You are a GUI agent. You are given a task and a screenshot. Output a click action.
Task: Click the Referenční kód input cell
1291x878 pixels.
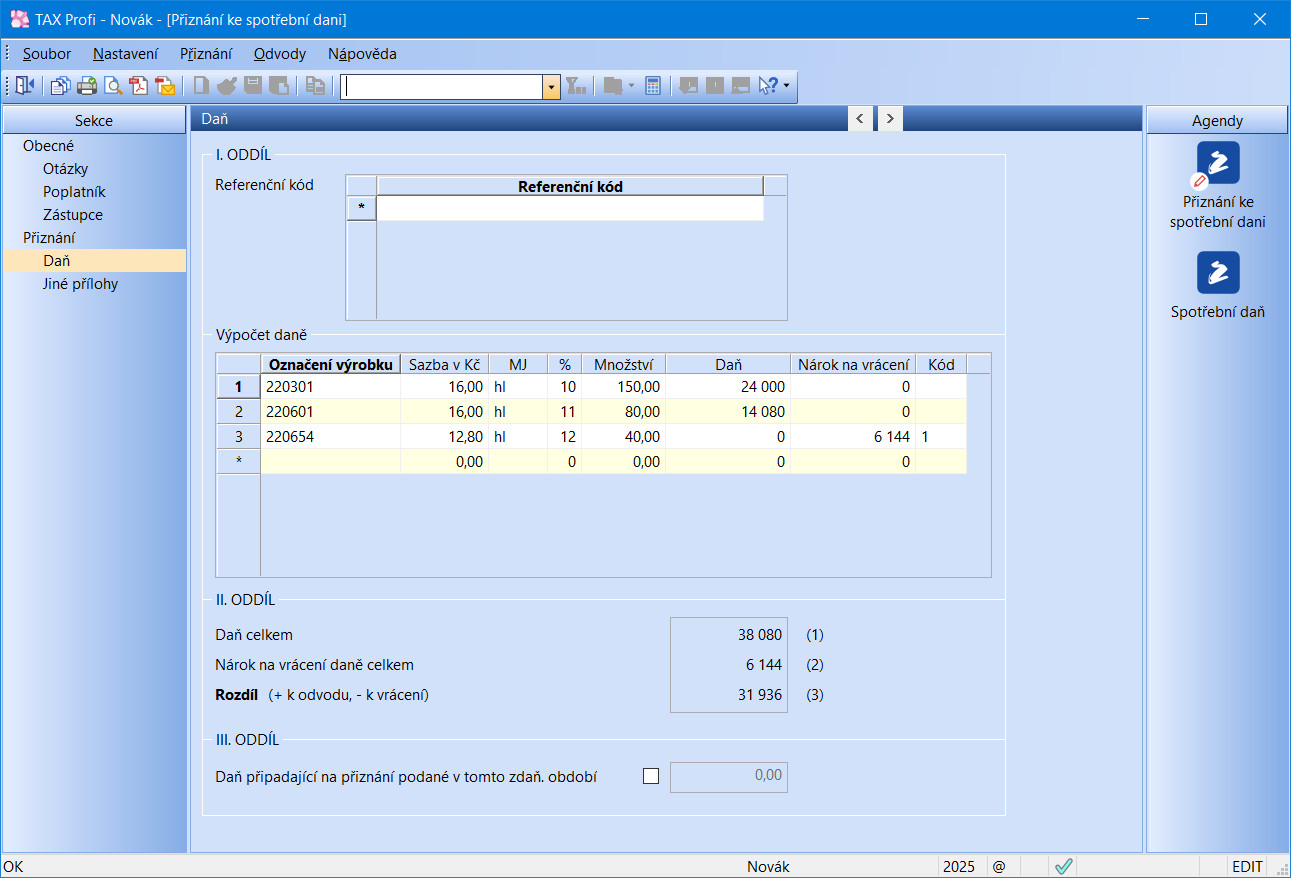pos(569,208)
